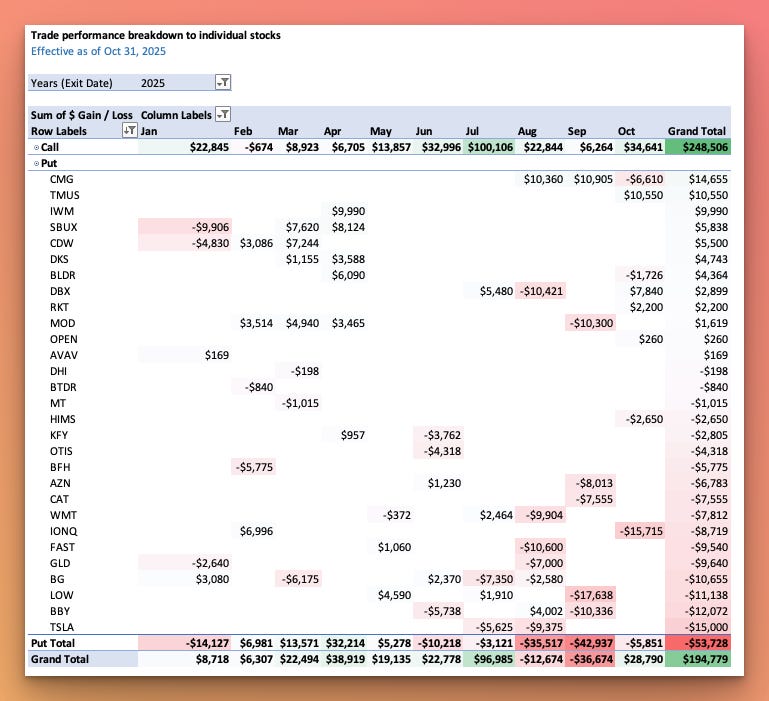The width and height of the screenshot is (769, 701).
Task: Click the Call grand total $248,506
Action: 705,147
